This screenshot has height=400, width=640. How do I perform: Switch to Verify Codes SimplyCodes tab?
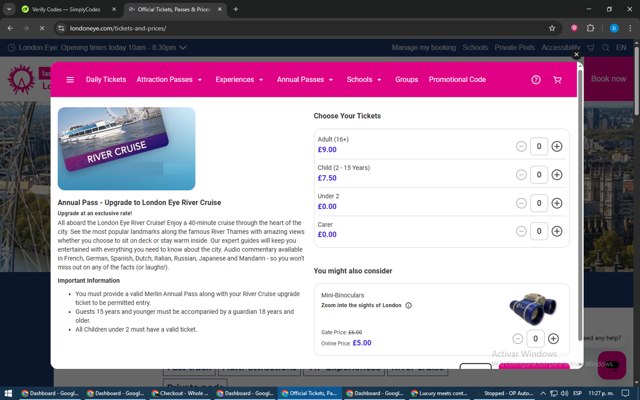(x=65, y=9)
